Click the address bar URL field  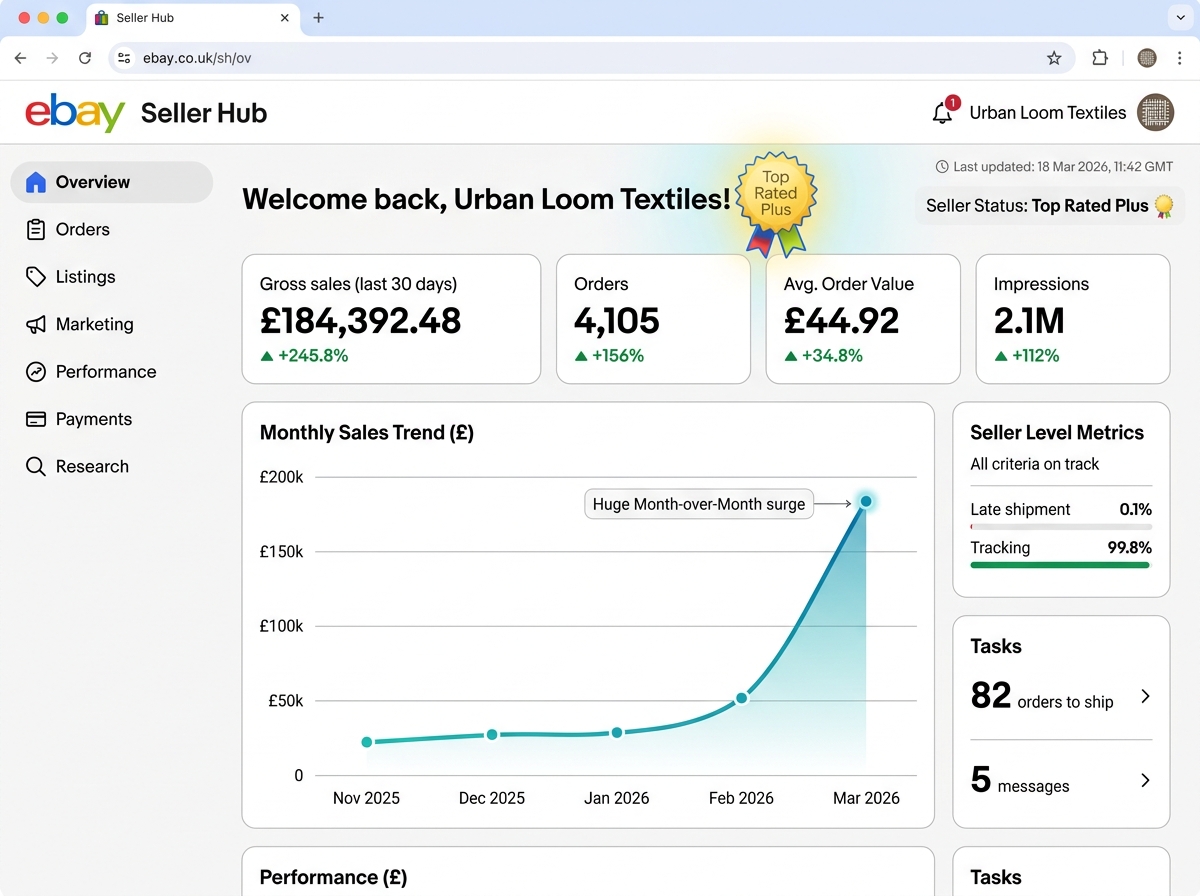[591, 58]
